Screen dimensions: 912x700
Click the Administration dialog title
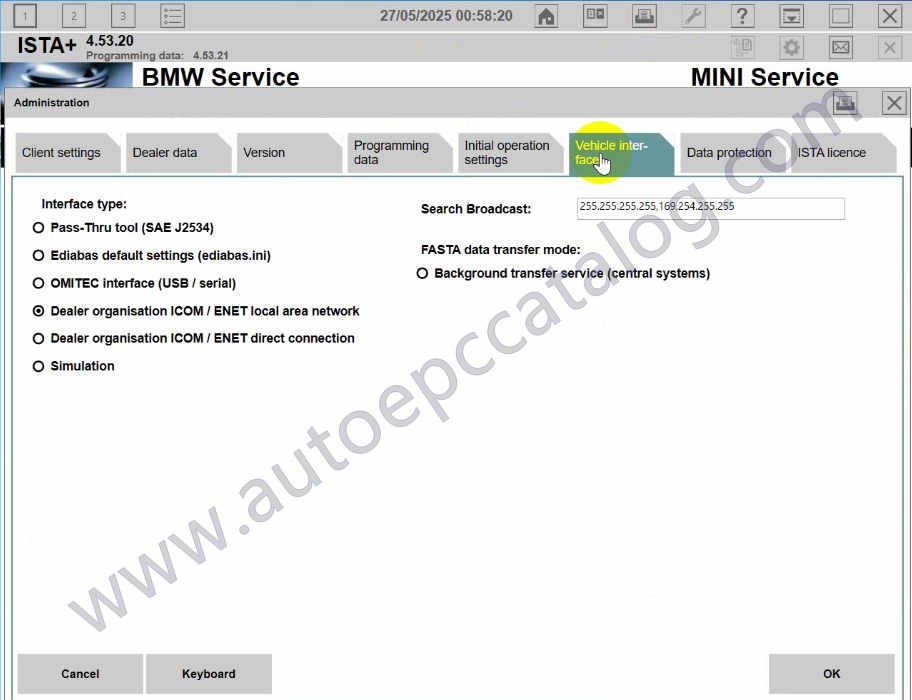pyautogui.click(x=52, y=103)
